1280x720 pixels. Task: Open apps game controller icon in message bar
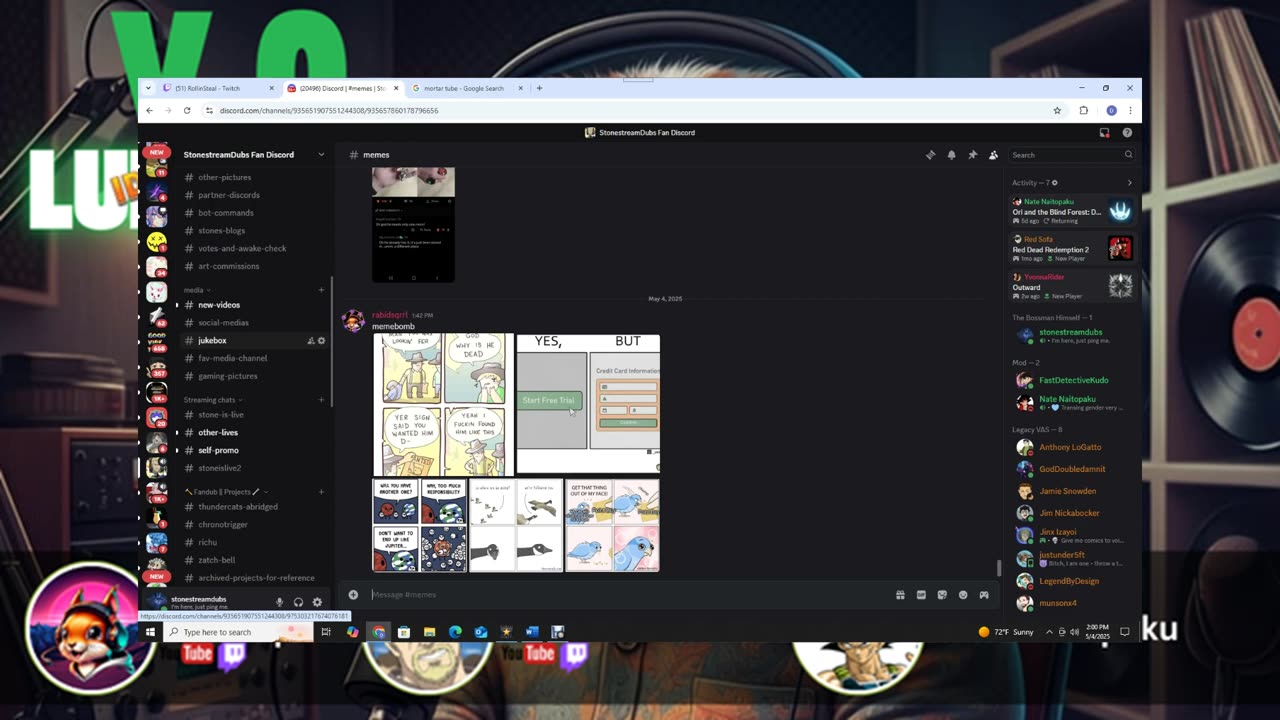[x=984, y=595]
